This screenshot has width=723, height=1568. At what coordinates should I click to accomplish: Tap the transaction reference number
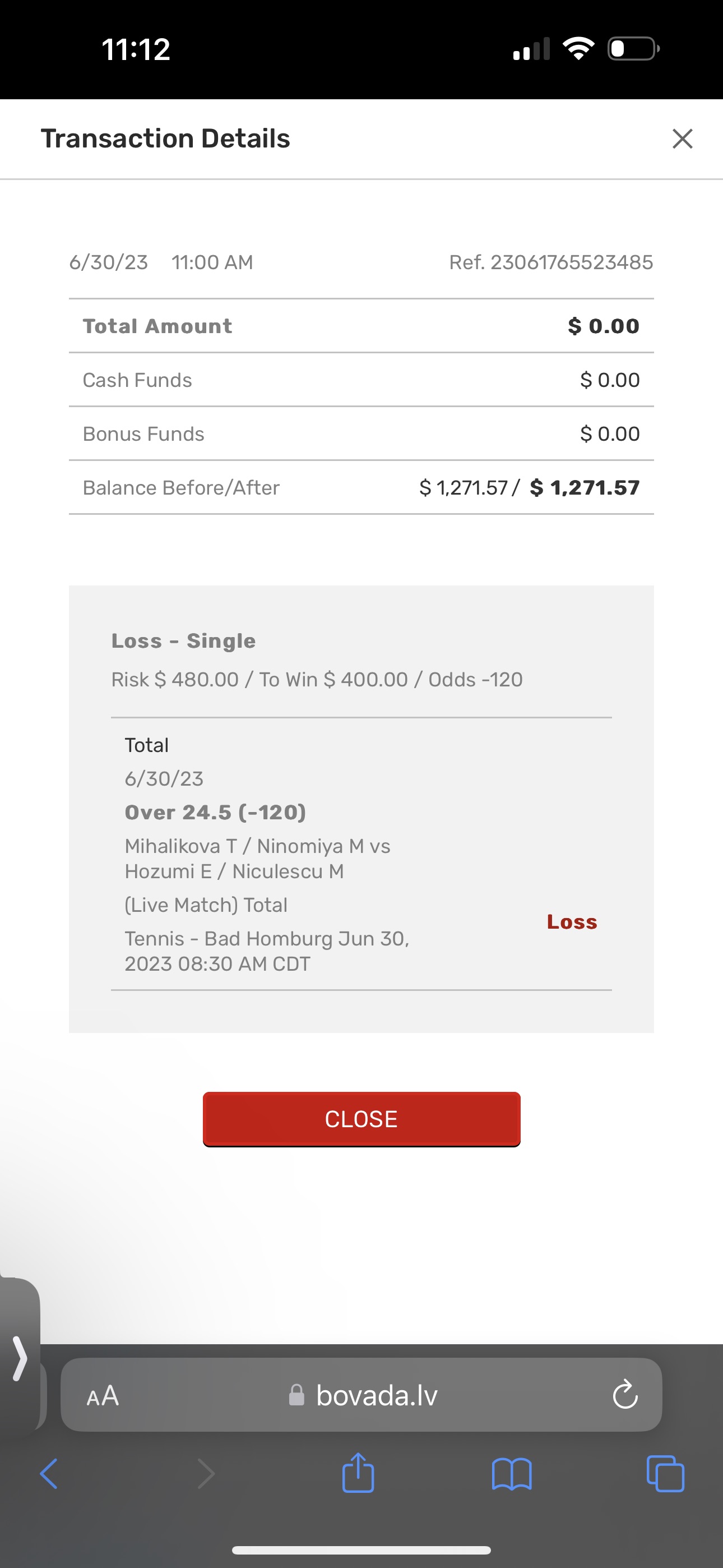(551, 262)
